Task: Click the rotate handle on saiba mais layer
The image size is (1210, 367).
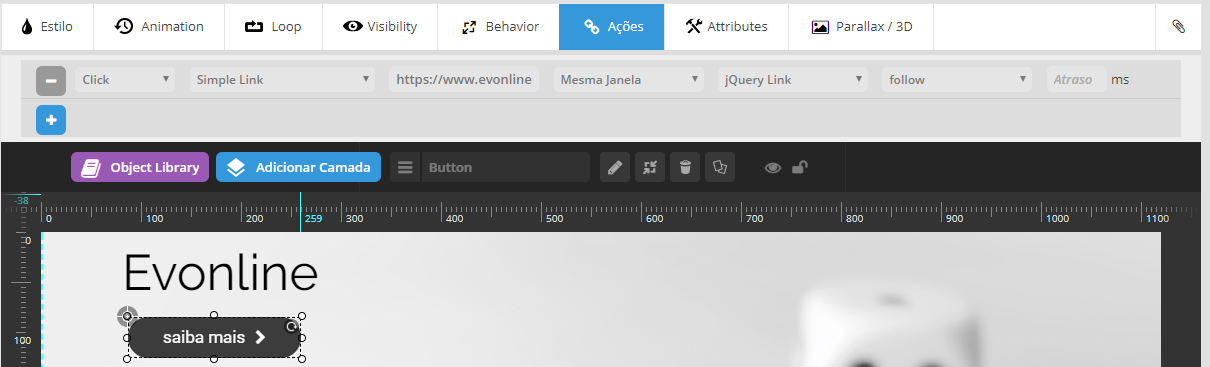Action: 292,327
